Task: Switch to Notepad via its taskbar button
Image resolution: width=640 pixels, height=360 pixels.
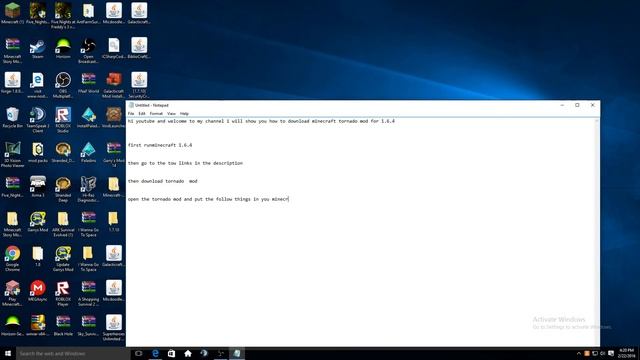Action: (x=237, y=353)
